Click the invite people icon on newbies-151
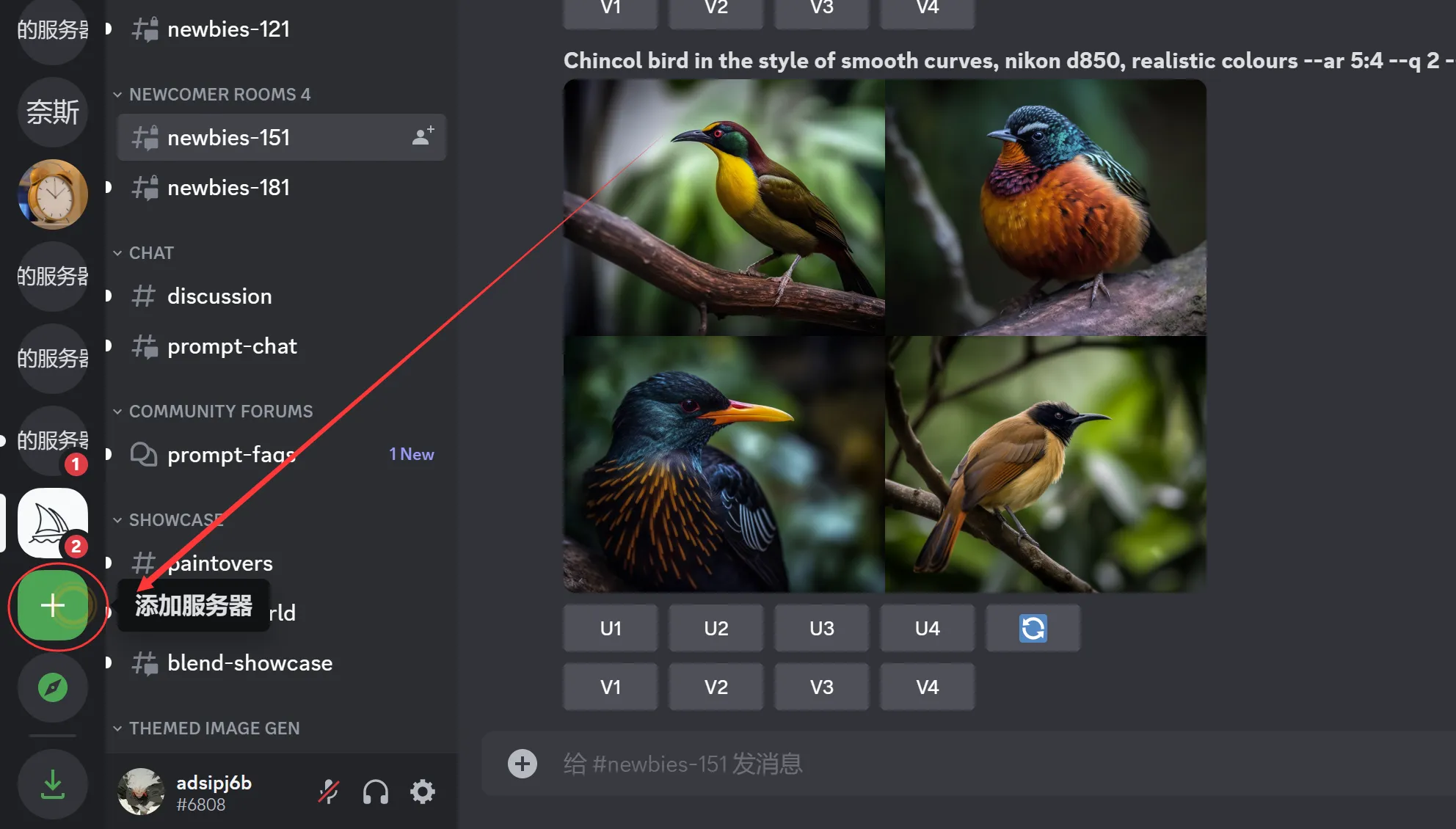 click(423, 136)
